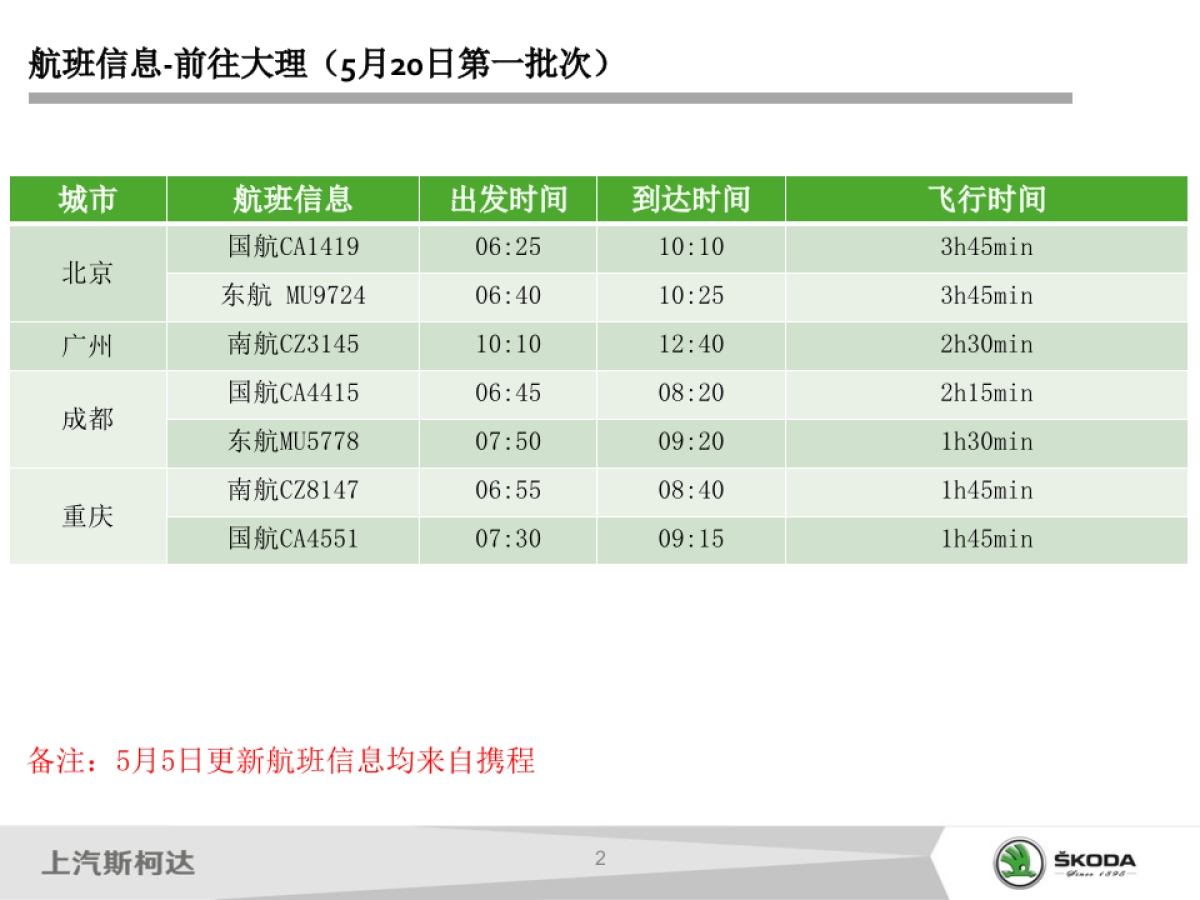
Task: Click the 广州 city cell
Action: pos(86,344)
